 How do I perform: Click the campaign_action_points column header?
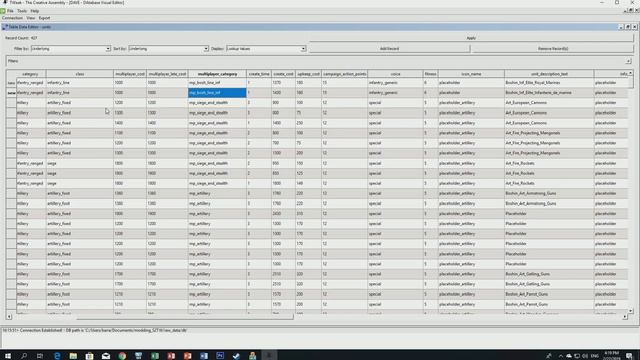[344, 74]
